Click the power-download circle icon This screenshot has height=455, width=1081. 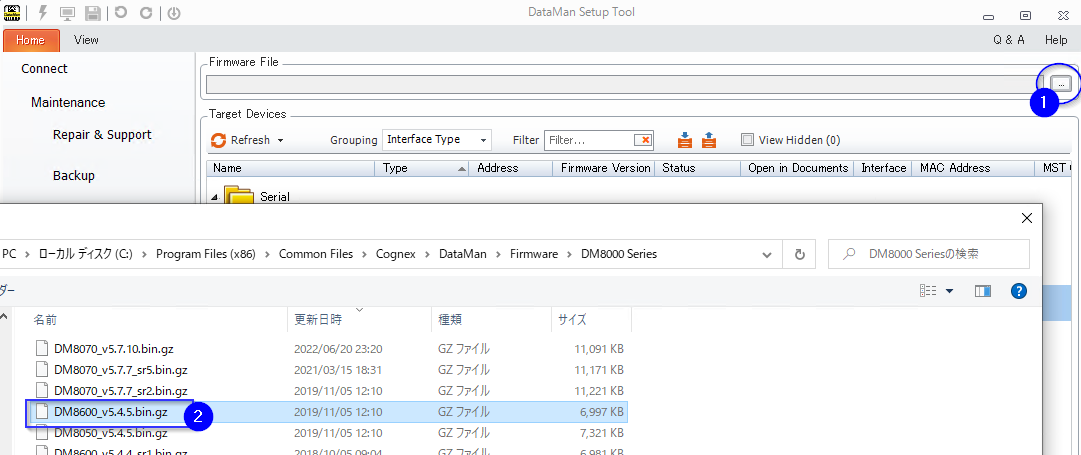pos(174,12)
